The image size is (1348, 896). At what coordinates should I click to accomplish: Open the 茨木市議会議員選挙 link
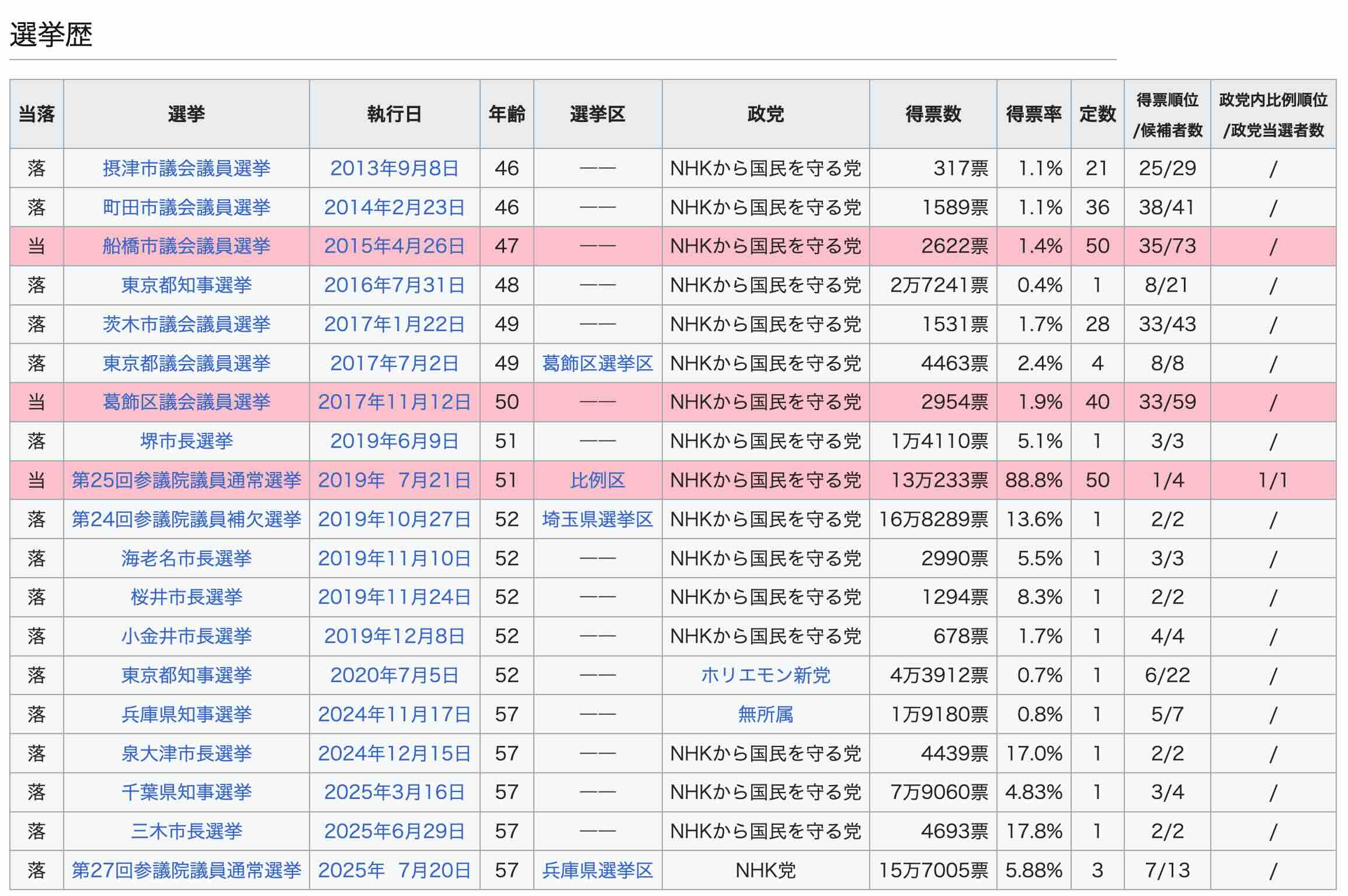(x=186, y=324)
